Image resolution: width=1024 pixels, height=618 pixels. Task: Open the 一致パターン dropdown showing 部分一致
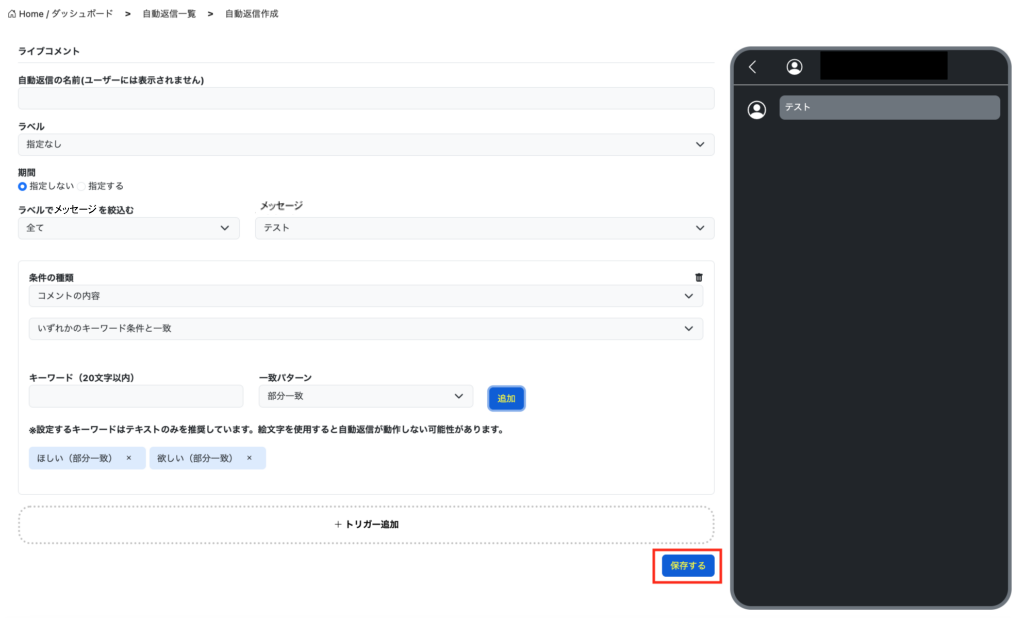(365, 396)
